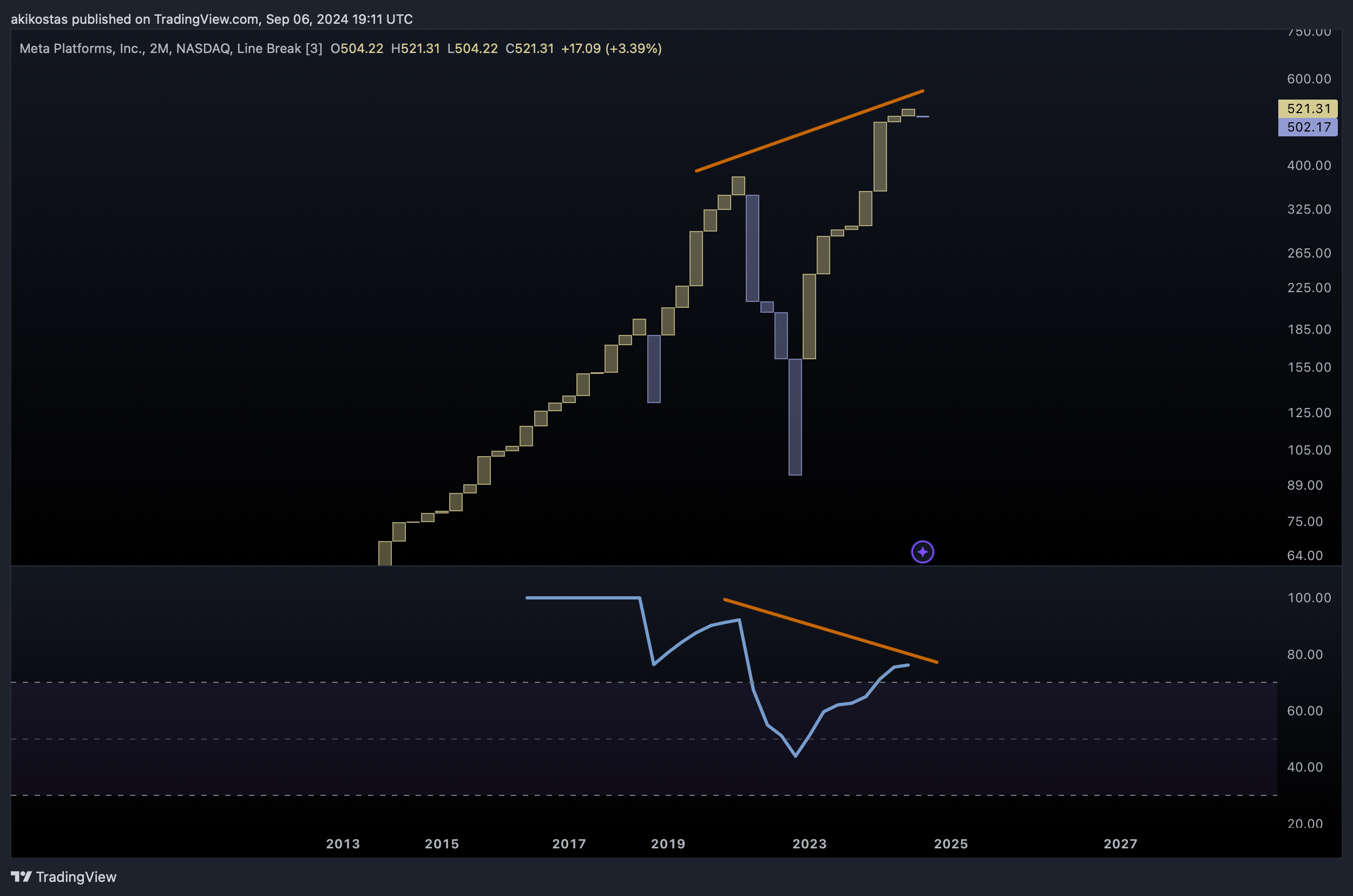Click the published-on TradingView.com header text
This screenshot has width=1353, height=896.
[x=212, y=19]
